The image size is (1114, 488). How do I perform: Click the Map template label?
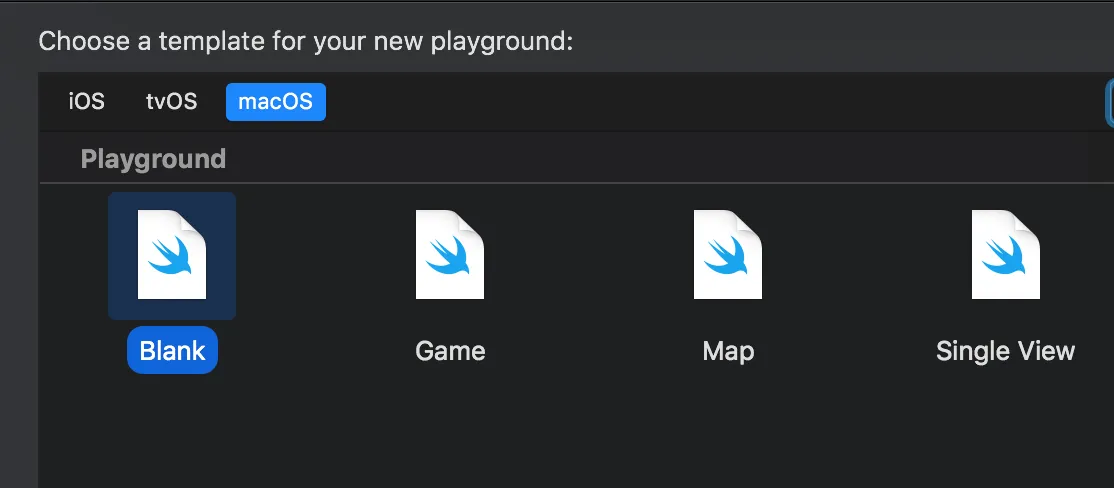coord(728,351)
